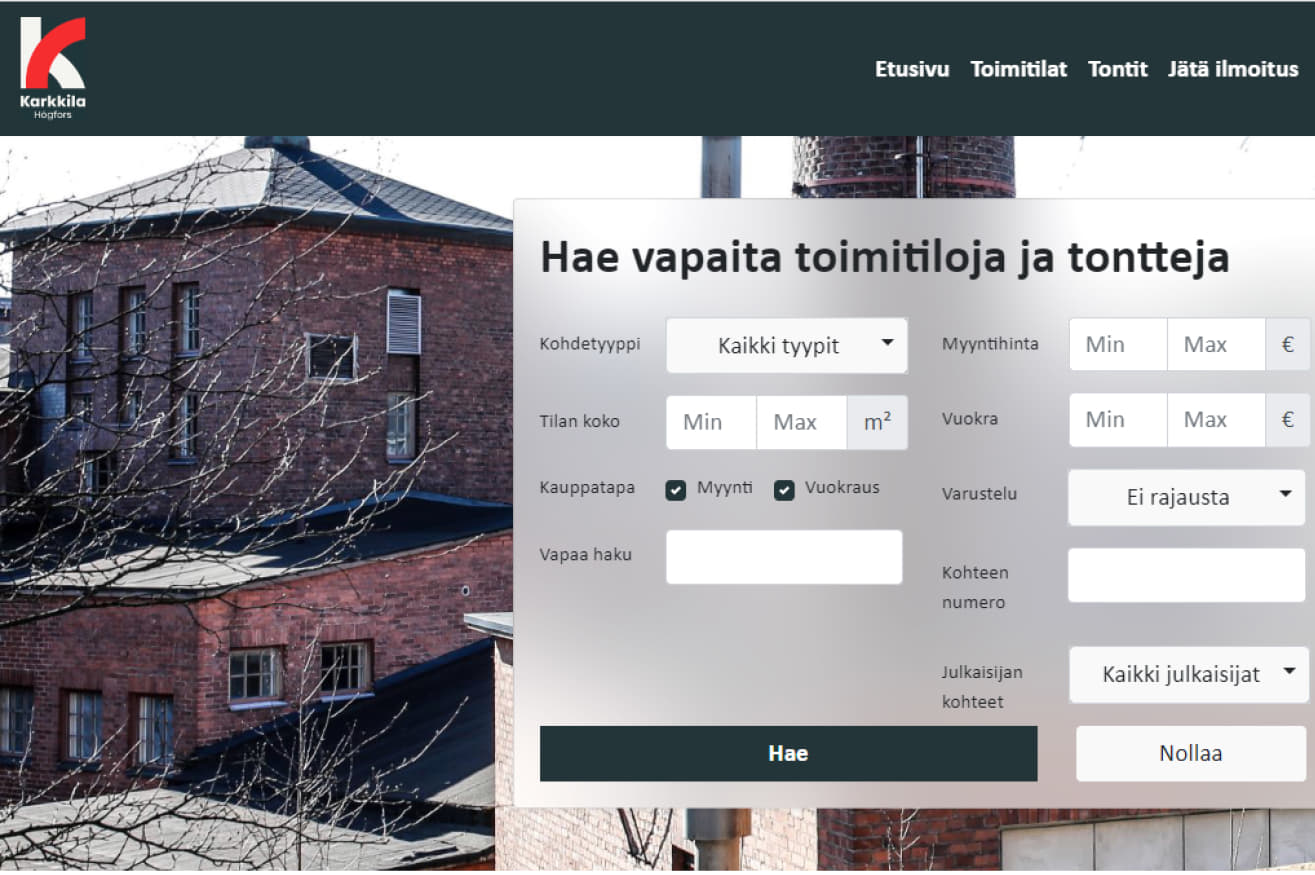Click the Karkkila Högfors logo
1315x875 pixels.
[53, 68]
